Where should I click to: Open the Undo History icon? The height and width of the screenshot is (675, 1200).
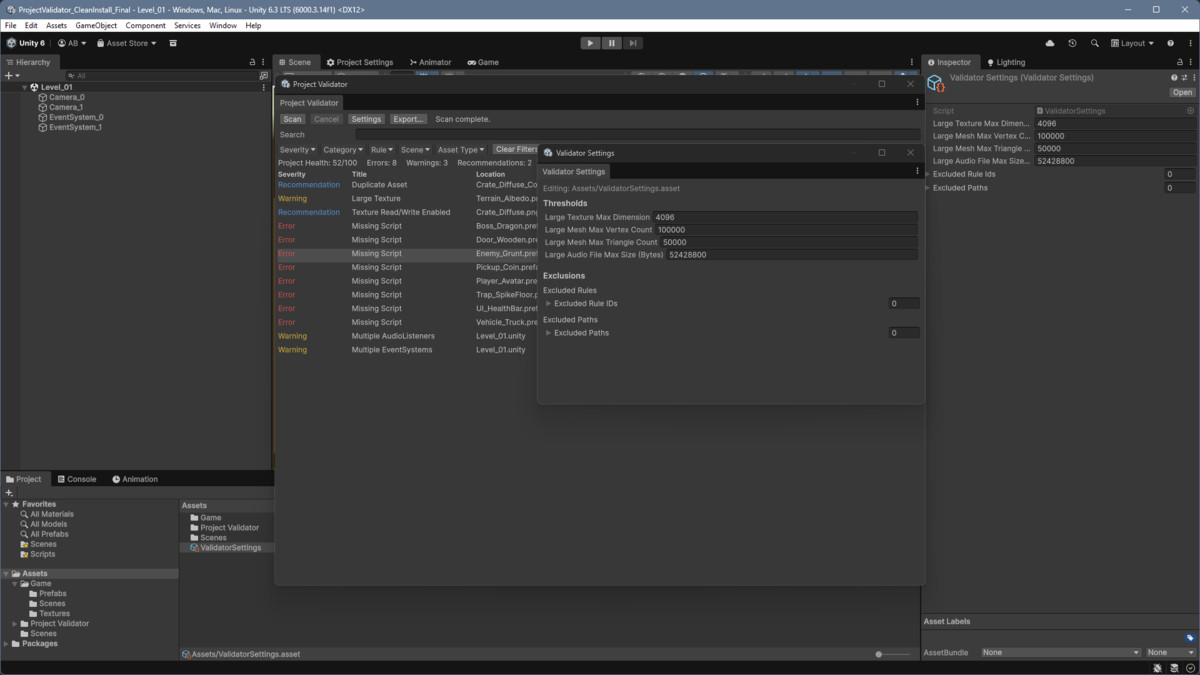click(x=1072, y=43)
